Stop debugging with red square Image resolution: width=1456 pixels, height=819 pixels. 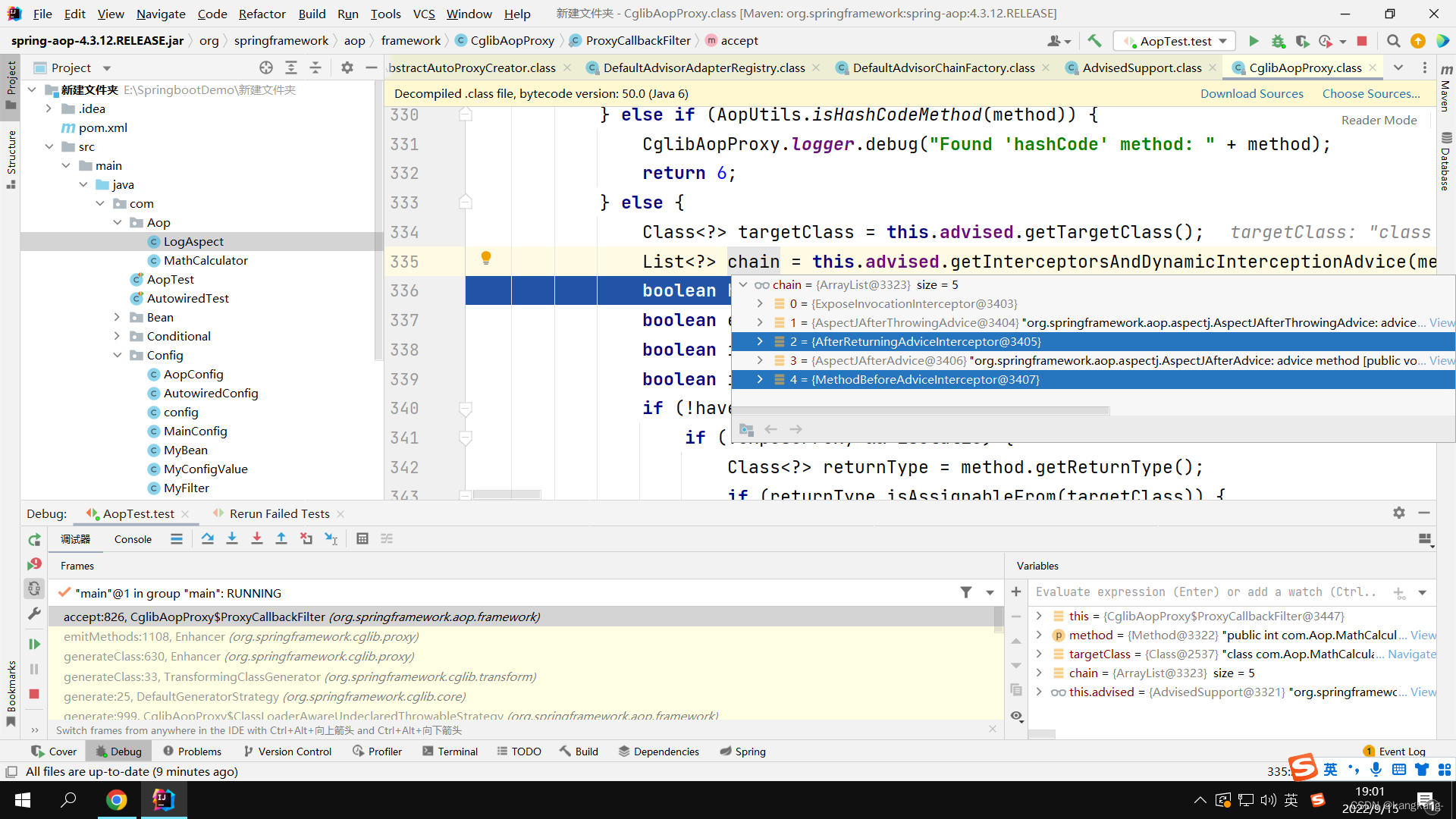click(34, 694)
